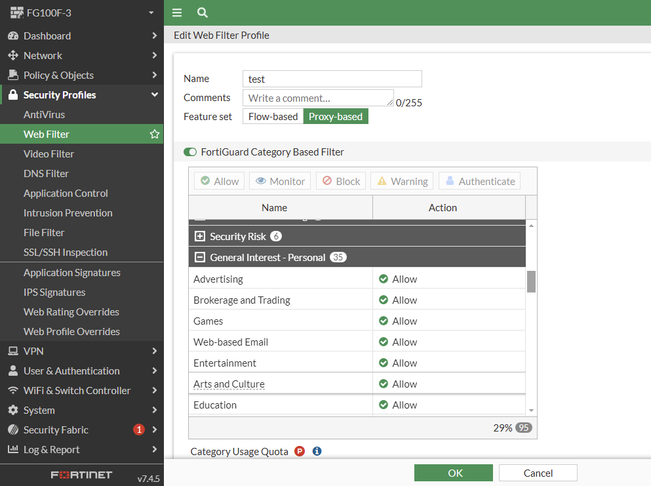Click the category list vertical scrollbar thumb
The height and width of the screenshot is (486, 651).
coord(531,281)
